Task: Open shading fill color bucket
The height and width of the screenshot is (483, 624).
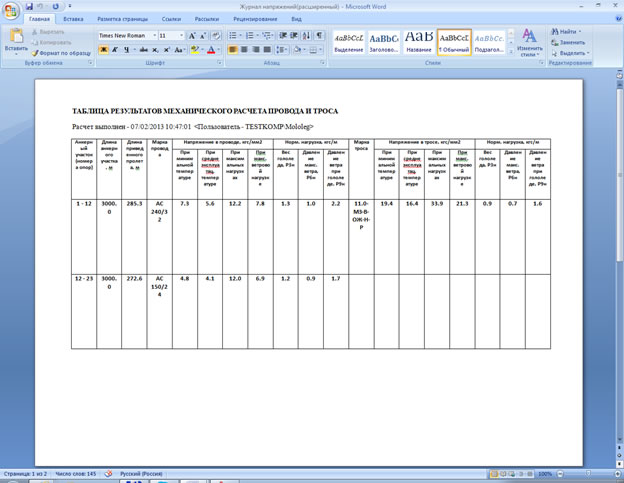Action: (x=298, y=50)
